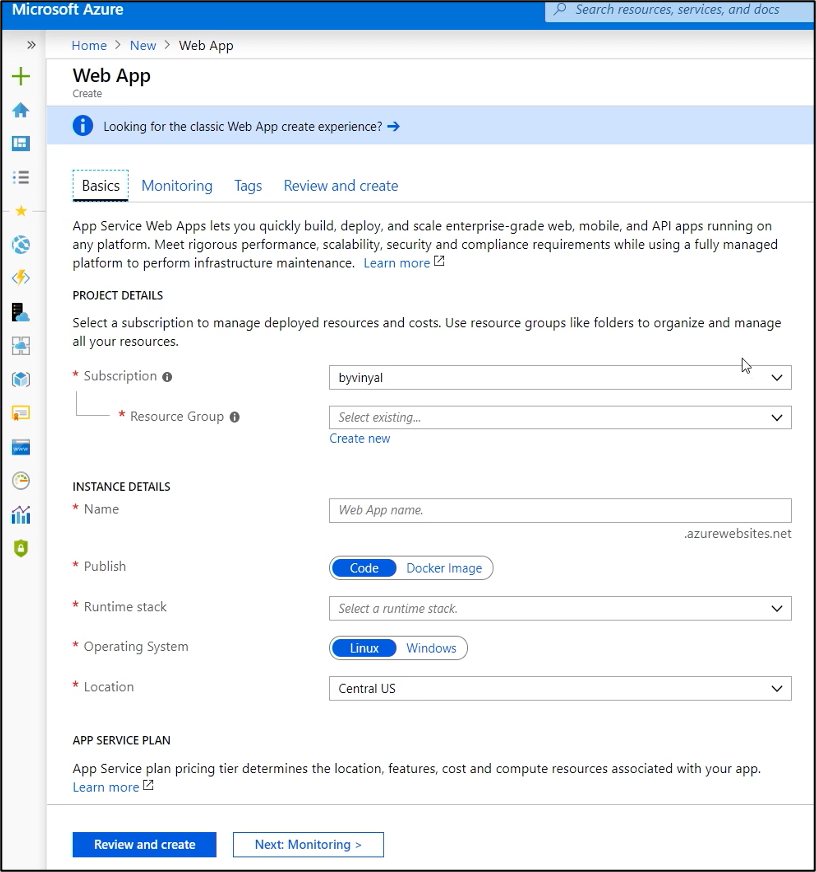816x872 pixels.
Task: Switch to the Tags tab
Action: (248, 186)
